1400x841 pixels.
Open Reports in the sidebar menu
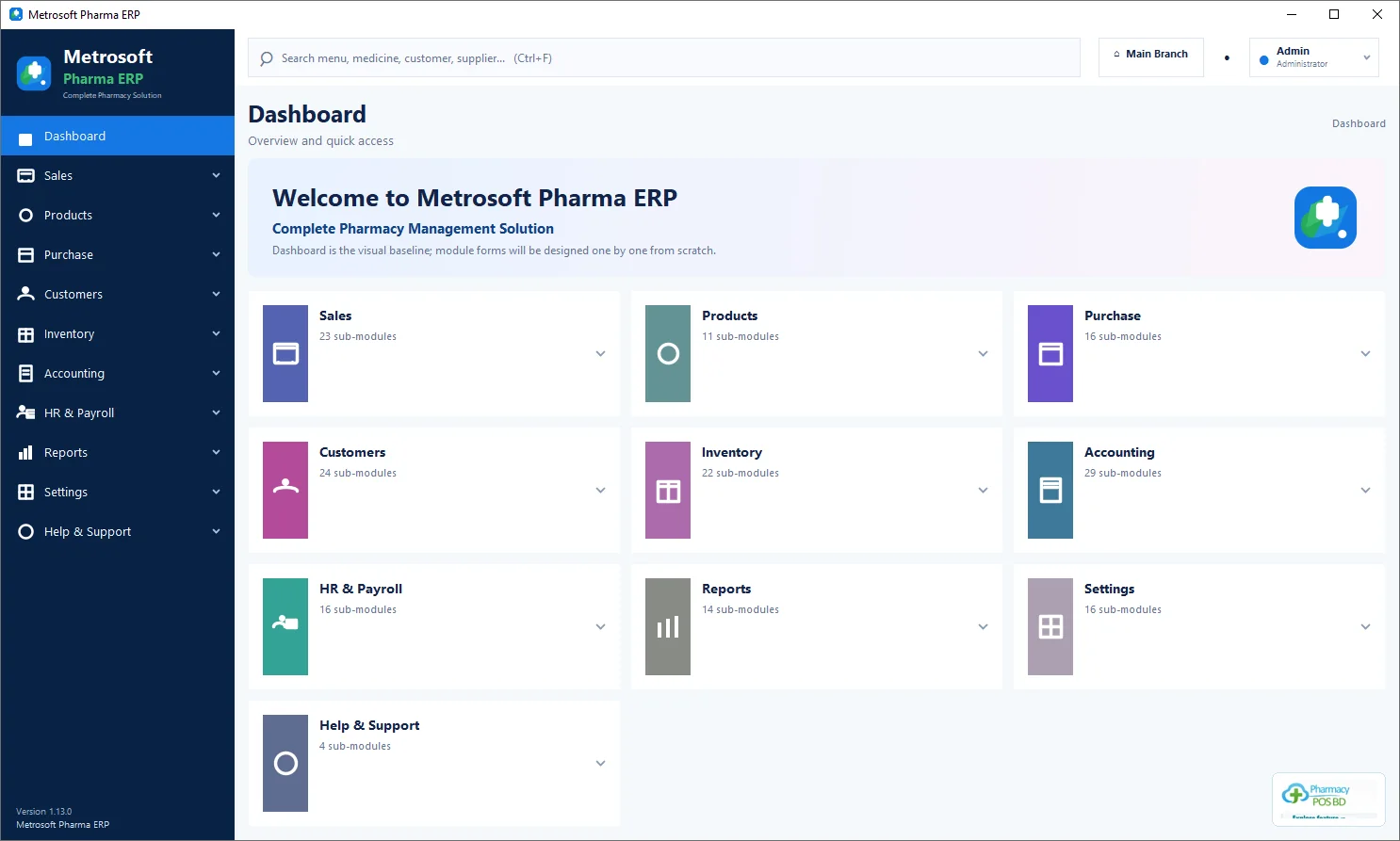pos(118,452)
